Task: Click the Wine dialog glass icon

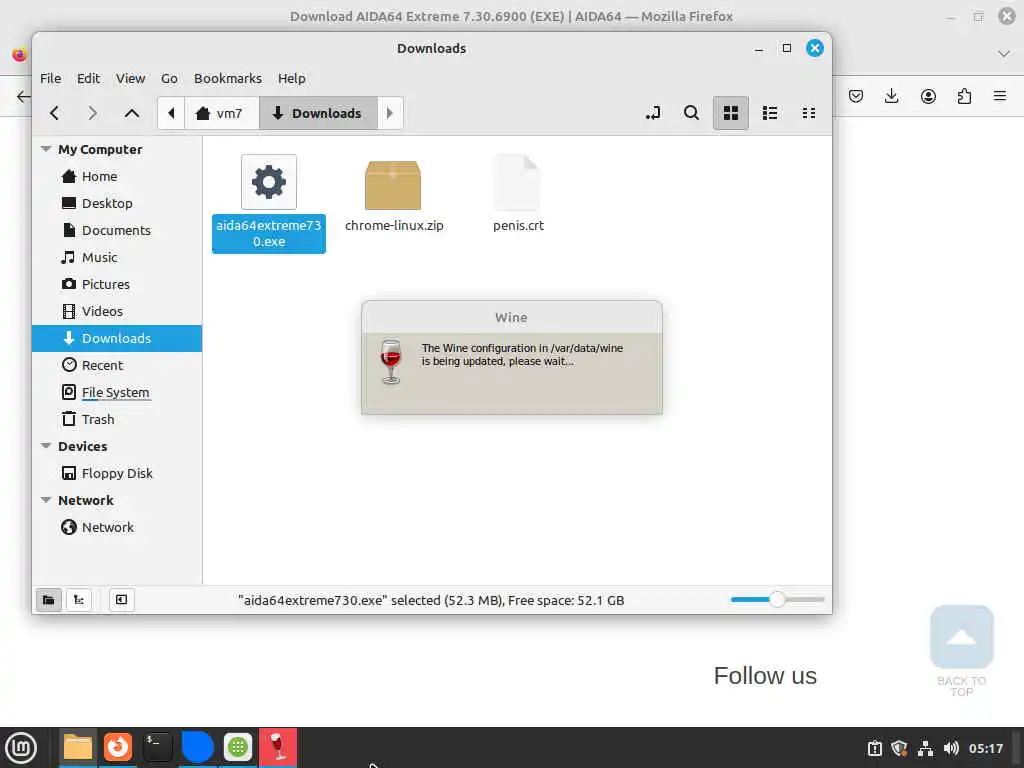Action: tap(391, 362)
